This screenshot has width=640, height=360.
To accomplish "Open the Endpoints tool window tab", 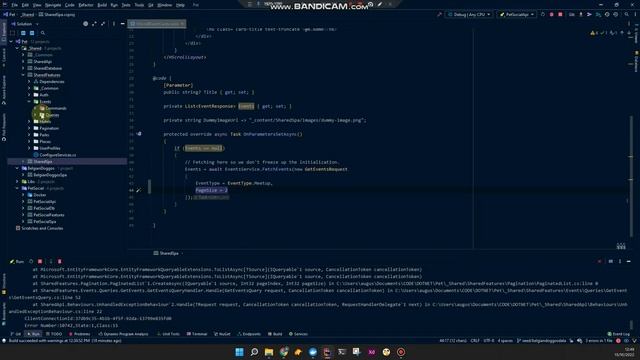I will [249, 334].
